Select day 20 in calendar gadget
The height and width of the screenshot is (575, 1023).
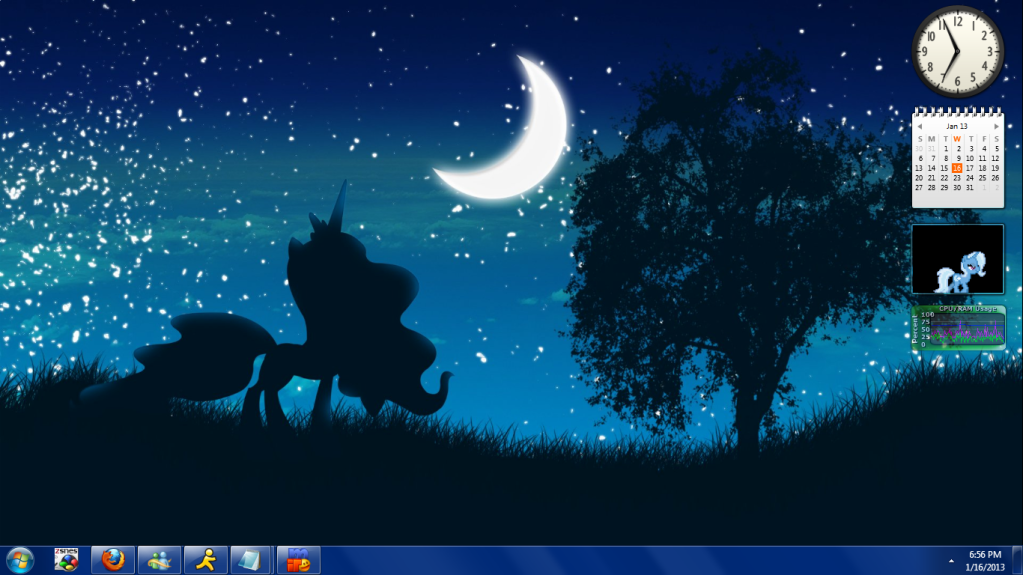click(919, 178)
